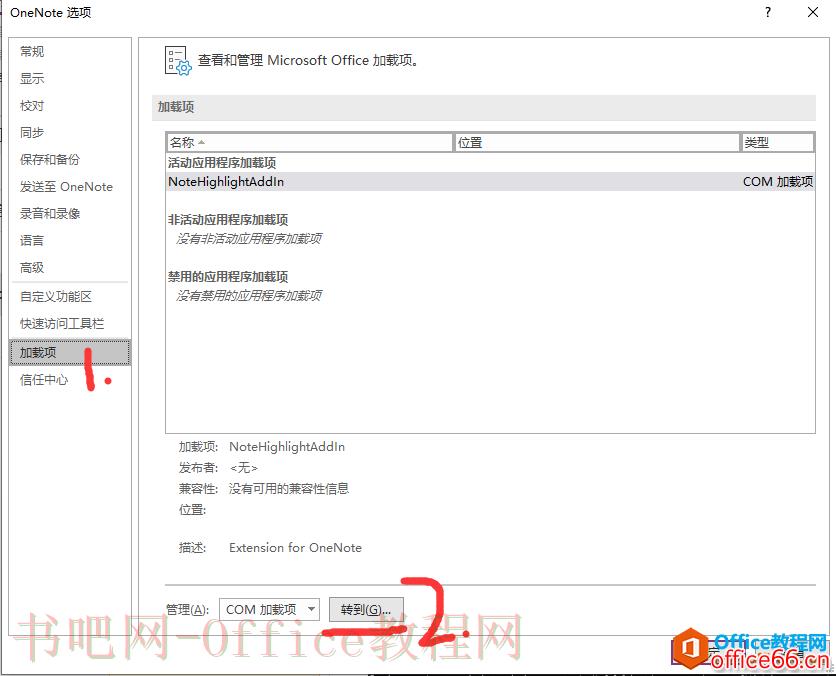Open the 管理 COM 加载项 dropdown
Viewport: 836px width, 676px height.
tap(269, 609)
